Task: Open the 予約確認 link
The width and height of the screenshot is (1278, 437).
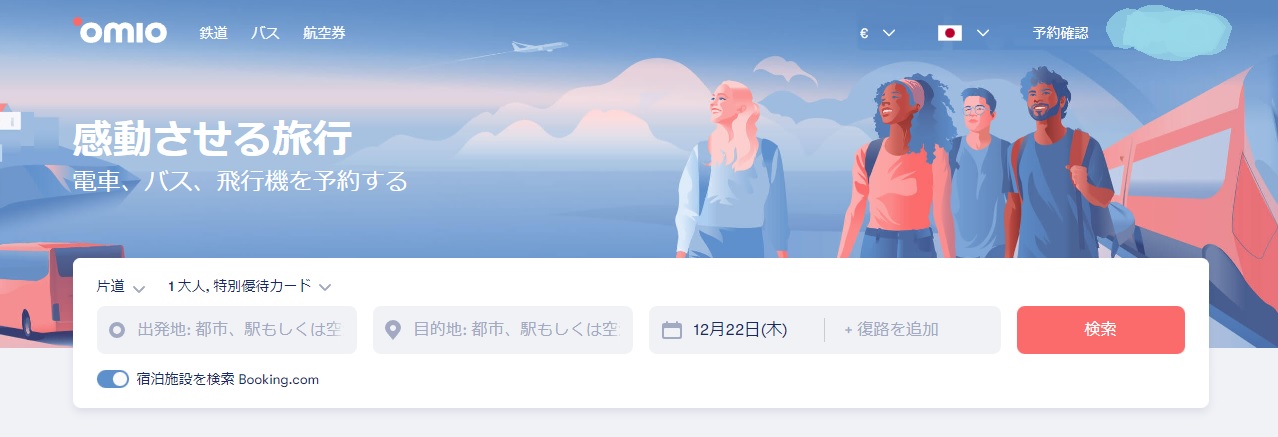Action: tap(1061, 33)
